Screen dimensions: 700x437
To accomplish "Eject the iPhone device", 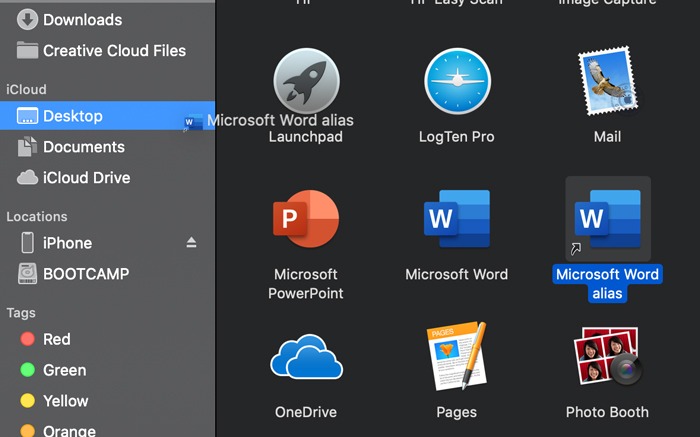I will pos(191,243).
